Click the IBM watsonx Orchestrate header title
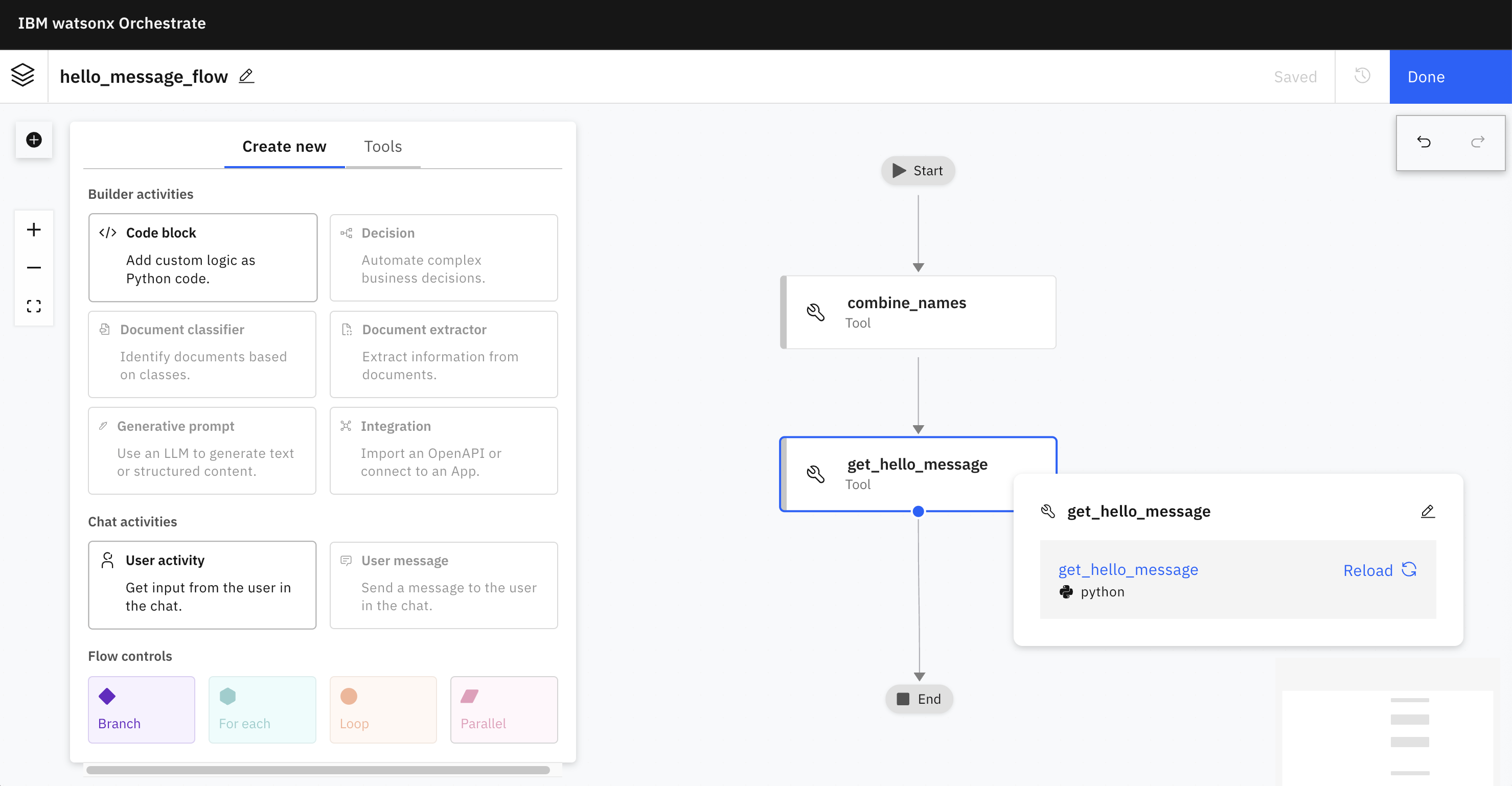 tap(111, 23)
